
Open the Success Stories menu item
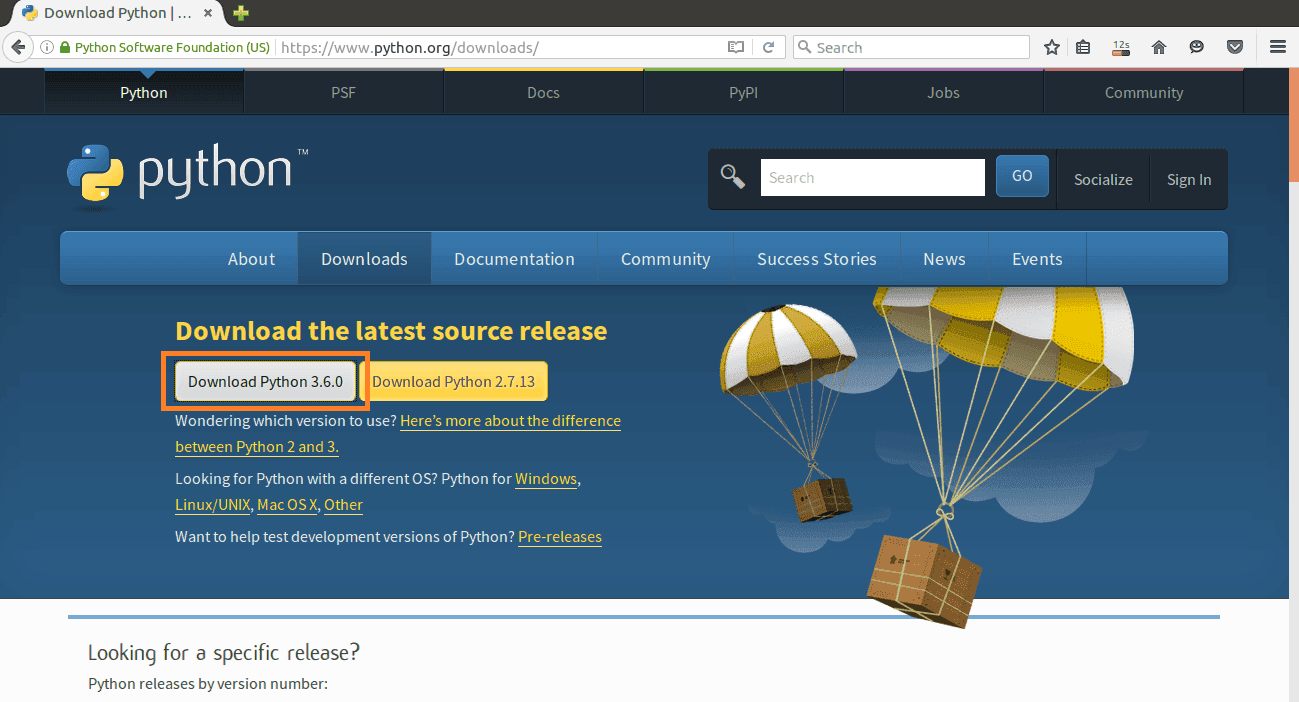[x=817, y=259]
